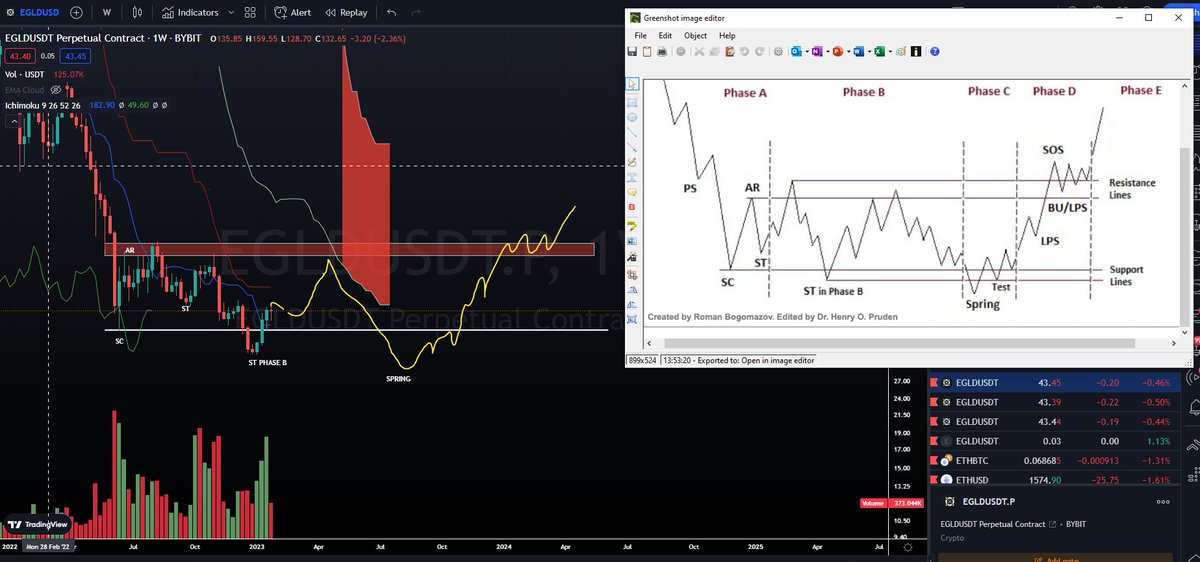Toggle the red flag on ETHUSD row
The image size is (1200, 562).
934,480
